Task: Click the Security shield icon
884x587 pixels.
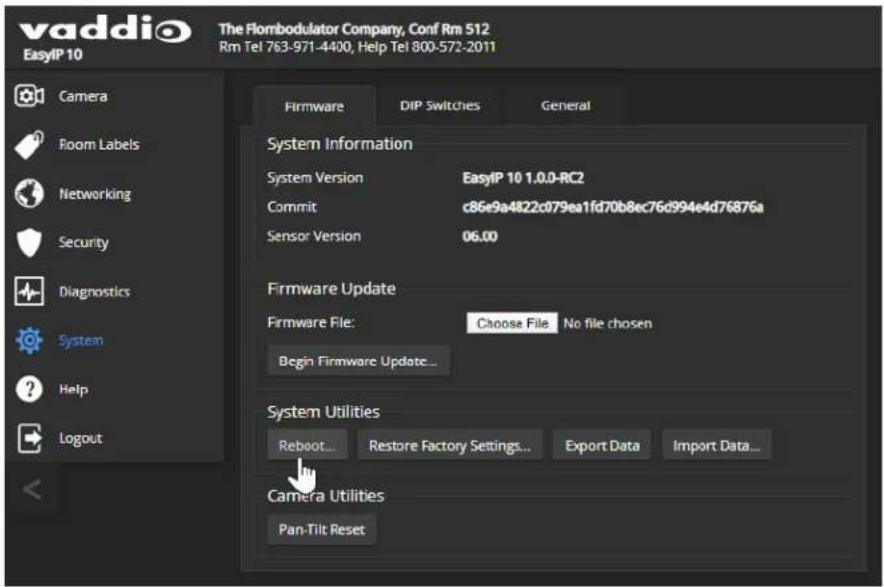Action: pyautogui.click(x=29, y=242)
